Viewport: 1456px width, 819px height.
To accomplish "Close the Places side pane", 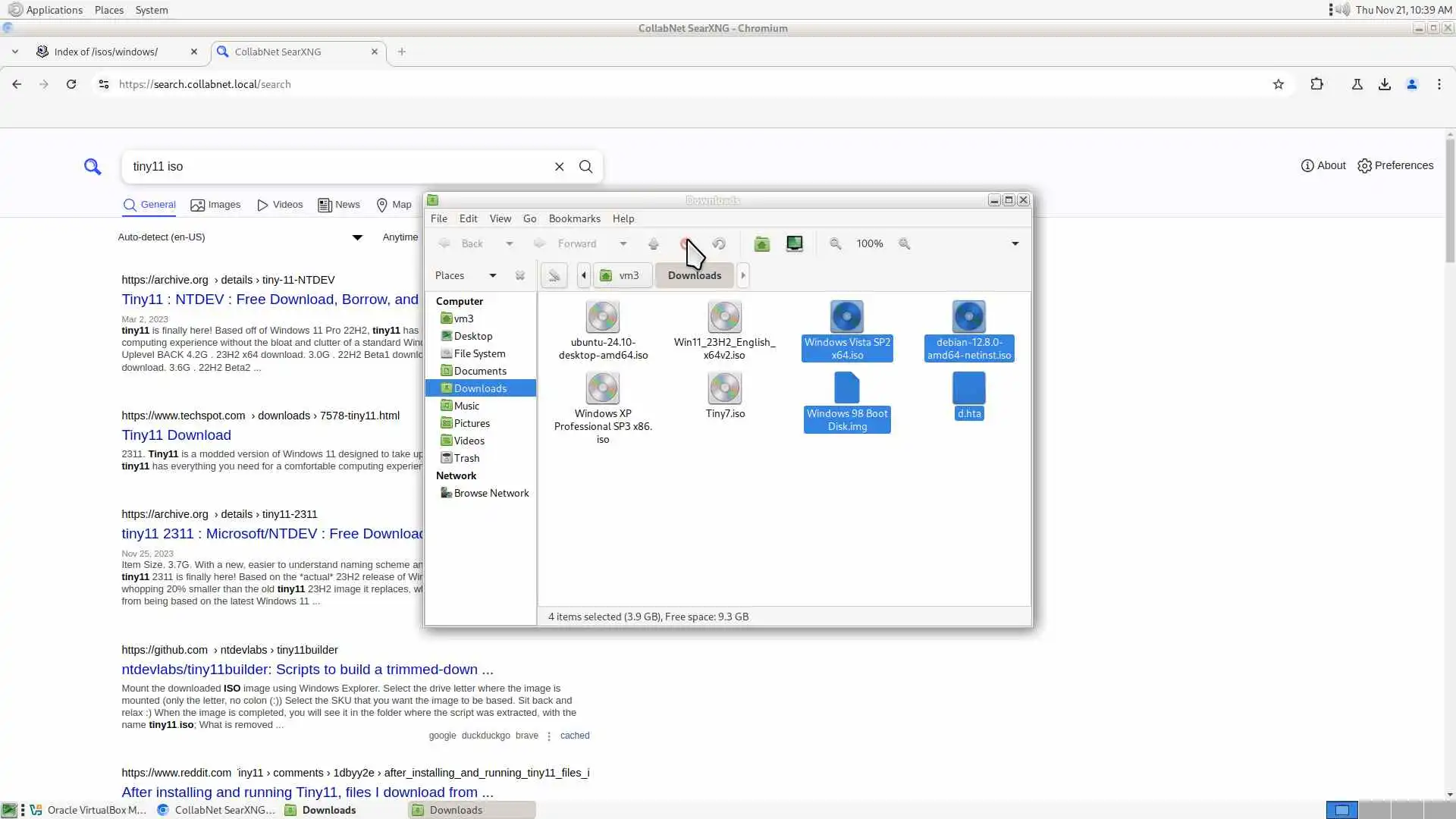I will (519, 275).
